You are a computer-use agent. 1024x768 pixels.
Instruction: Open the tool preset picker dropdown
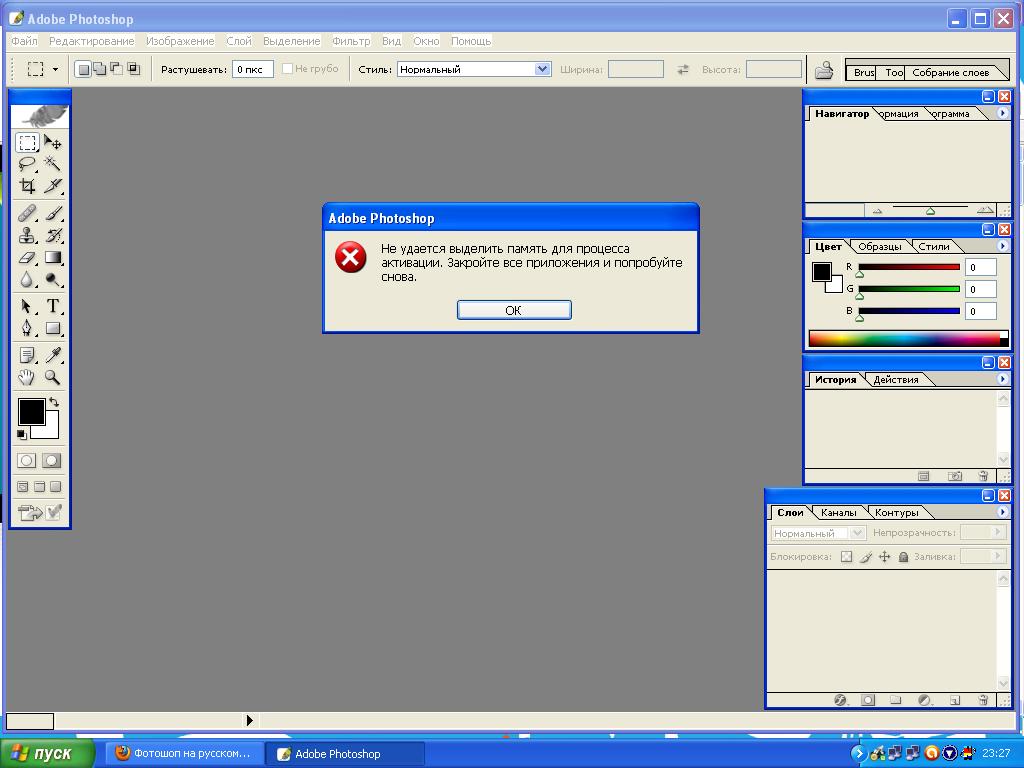coord(56,69)
